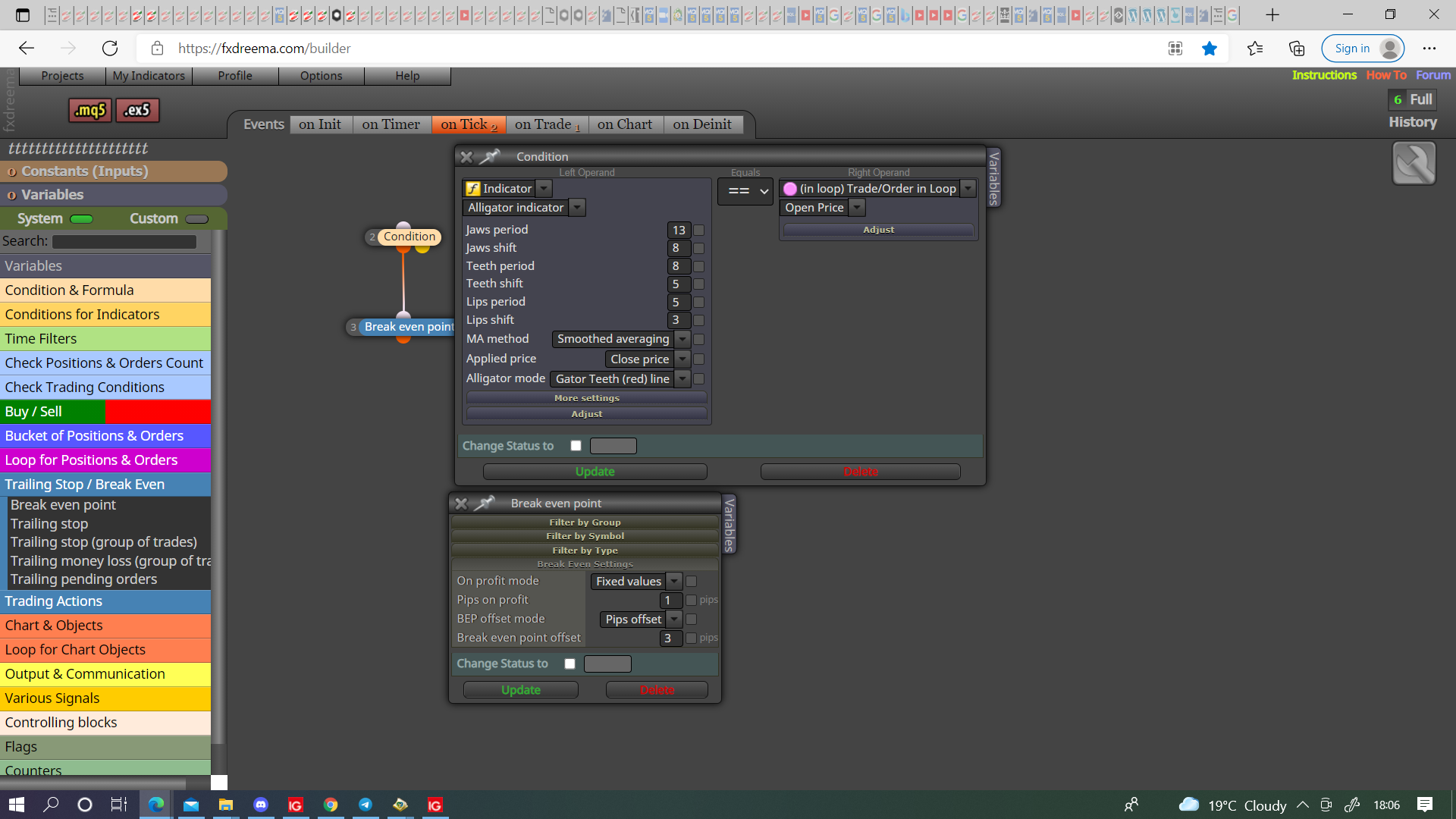
Task: Click Update in Break even point panel
Action: [521, 689]
